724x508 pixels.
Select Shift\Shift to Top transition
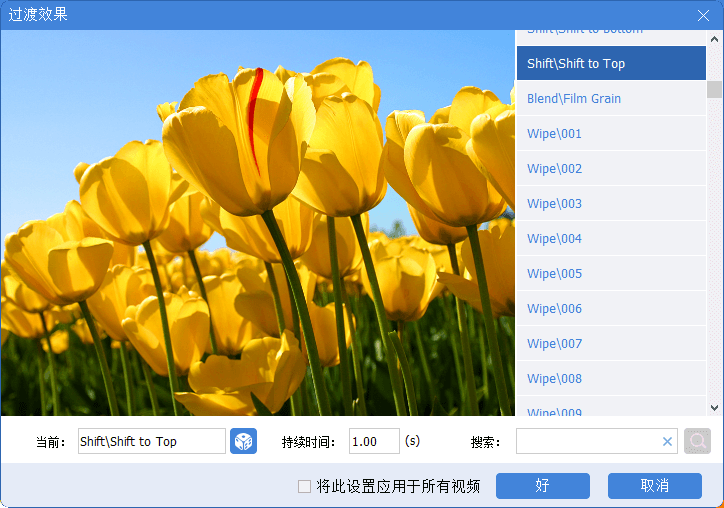click(611, 63)
